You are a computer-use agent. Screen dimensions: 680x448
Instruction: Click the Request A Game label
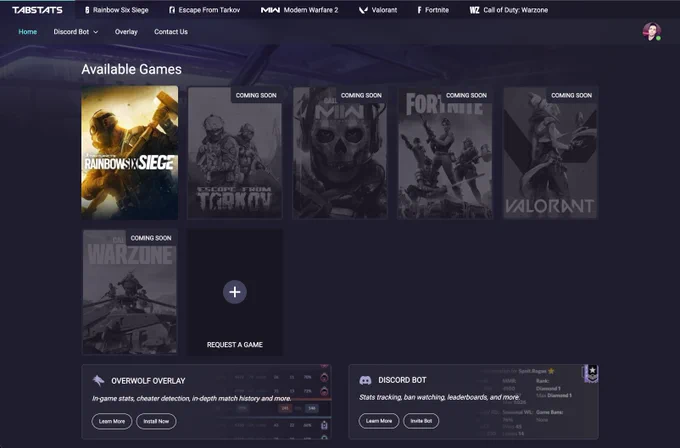point(235,345)
